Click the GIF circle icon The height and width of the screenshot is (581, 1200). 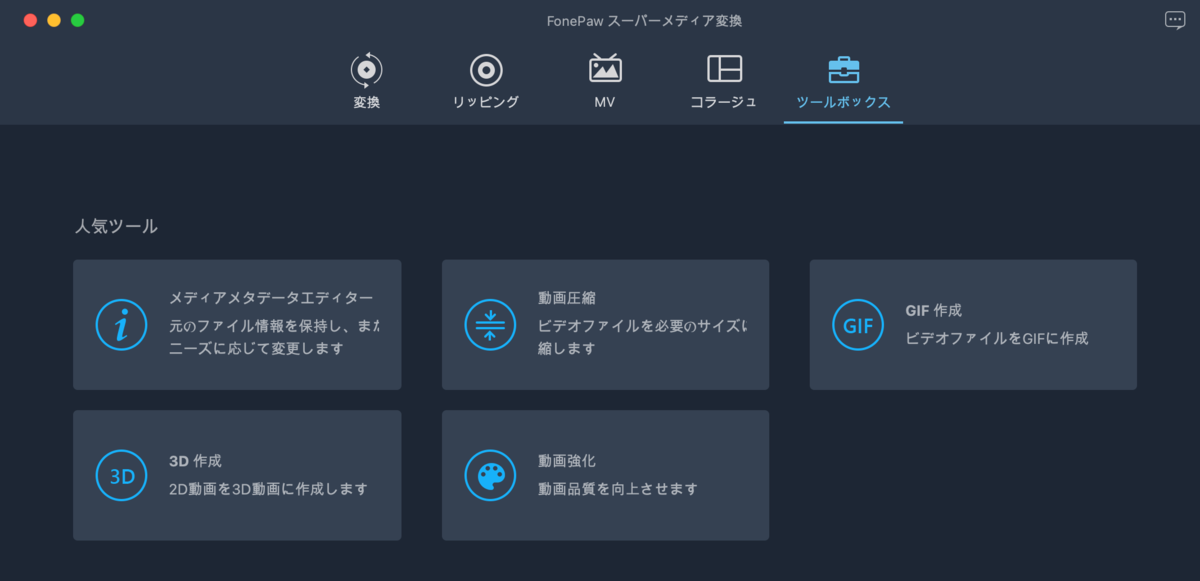click(858, 325)
